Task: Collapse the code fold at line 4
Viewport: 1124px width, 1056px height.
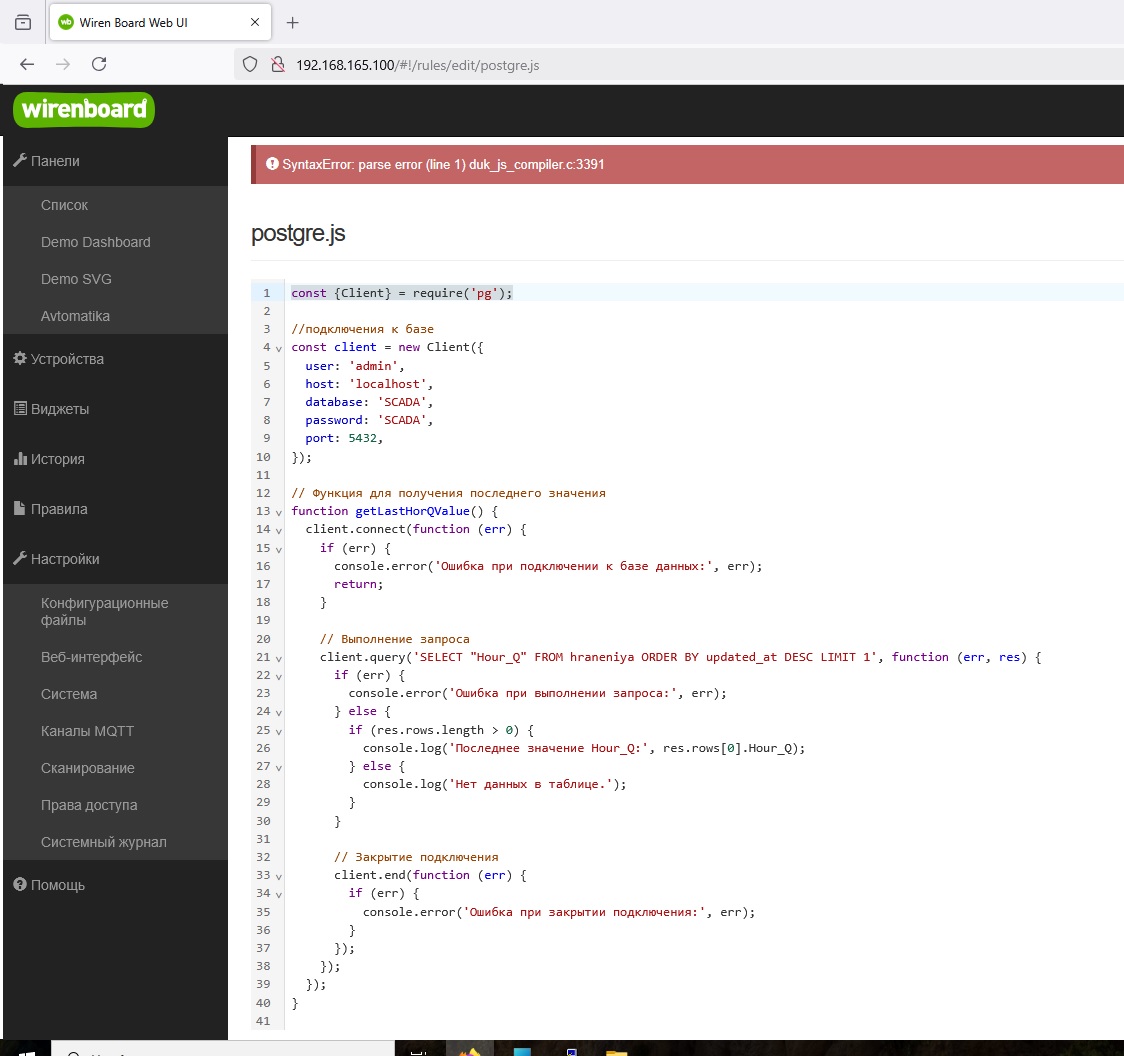Action: 279,348
